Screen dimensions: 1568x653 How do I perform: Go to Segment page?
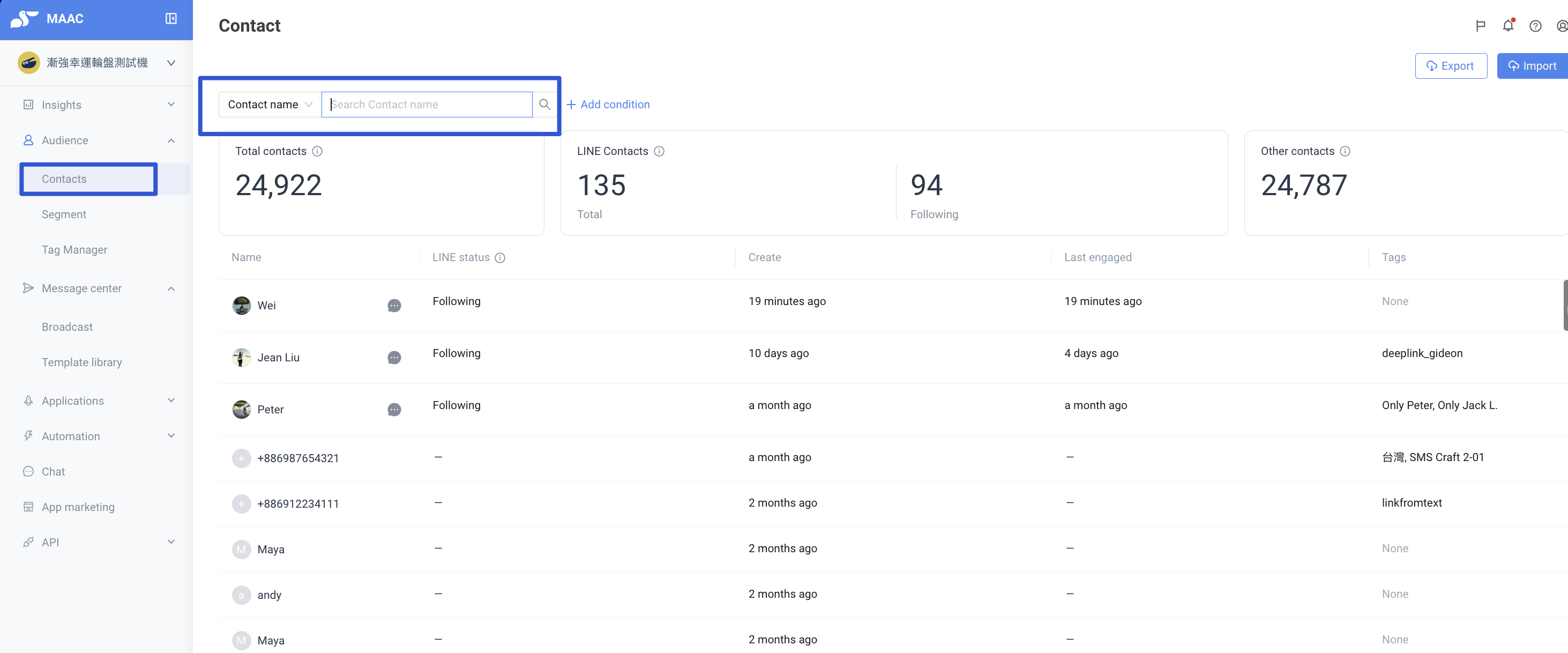click(64, 214)
